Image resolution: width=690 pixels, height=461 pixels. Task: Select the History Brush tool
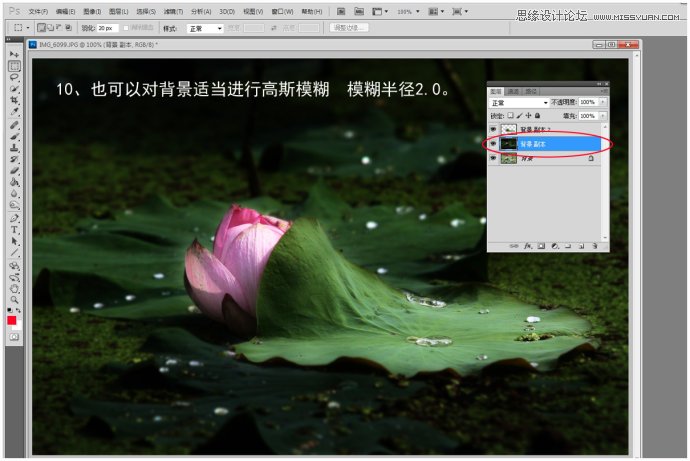(14, 159)
